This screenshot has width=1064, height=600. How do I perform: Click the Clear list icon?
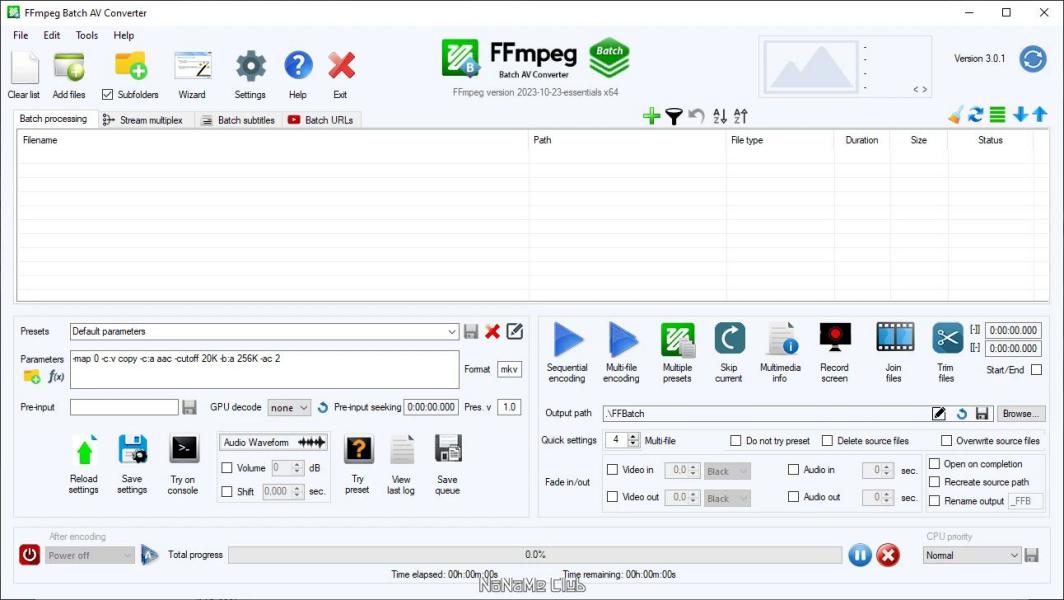[x=24, y=67]
